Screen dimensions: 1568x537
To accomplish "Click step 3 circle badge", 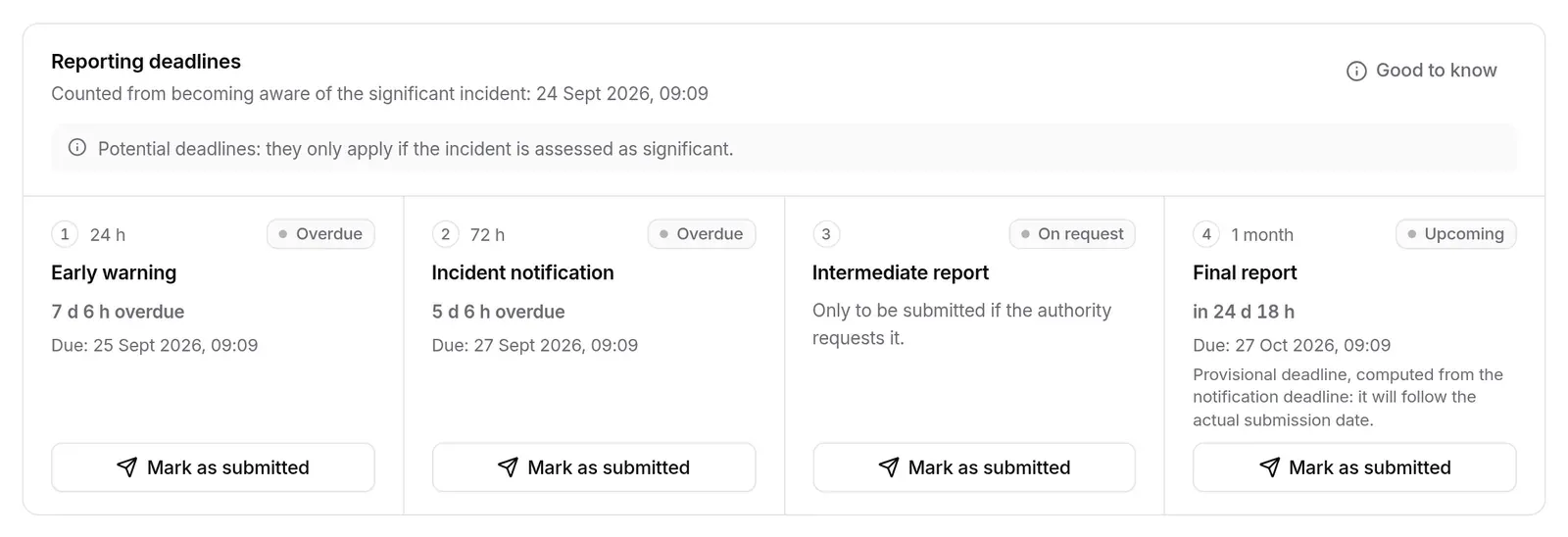I will click(x=826, y=234).
